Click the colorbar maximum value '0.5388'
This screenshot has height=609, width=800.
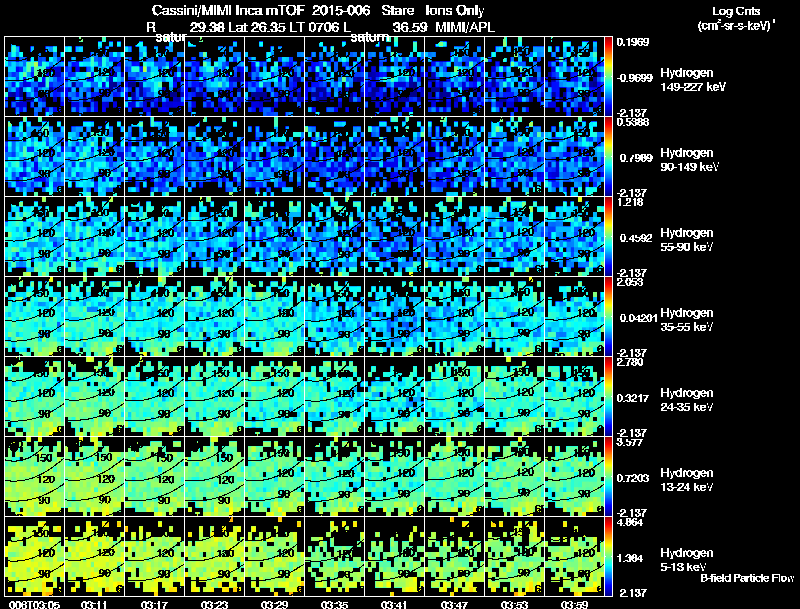tap(633, 122)
